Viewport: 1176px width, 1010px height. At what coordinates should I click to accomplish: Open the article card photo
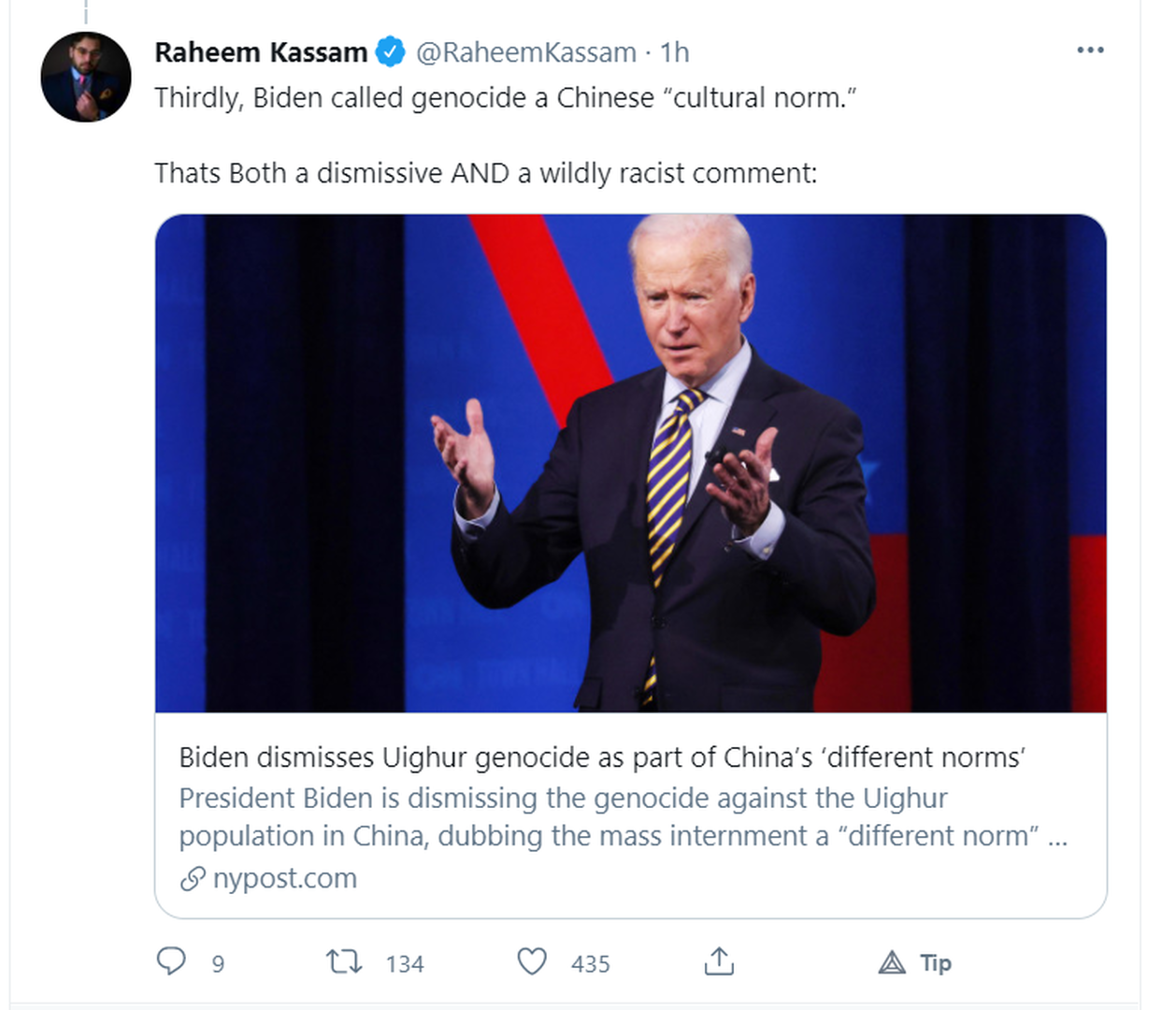click(x=630, y=463)
